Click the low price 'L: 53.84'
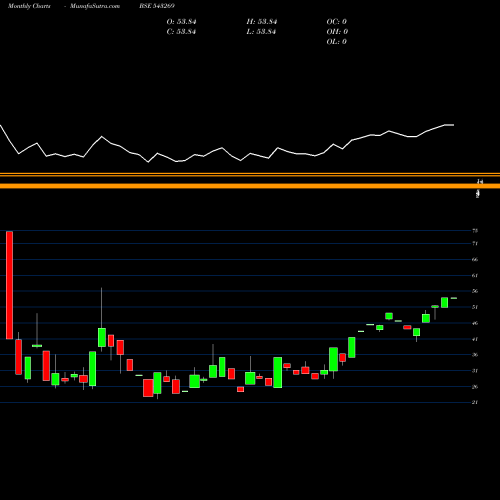The width and height of the screenshot is (500, 500). [x=262, y=32]
